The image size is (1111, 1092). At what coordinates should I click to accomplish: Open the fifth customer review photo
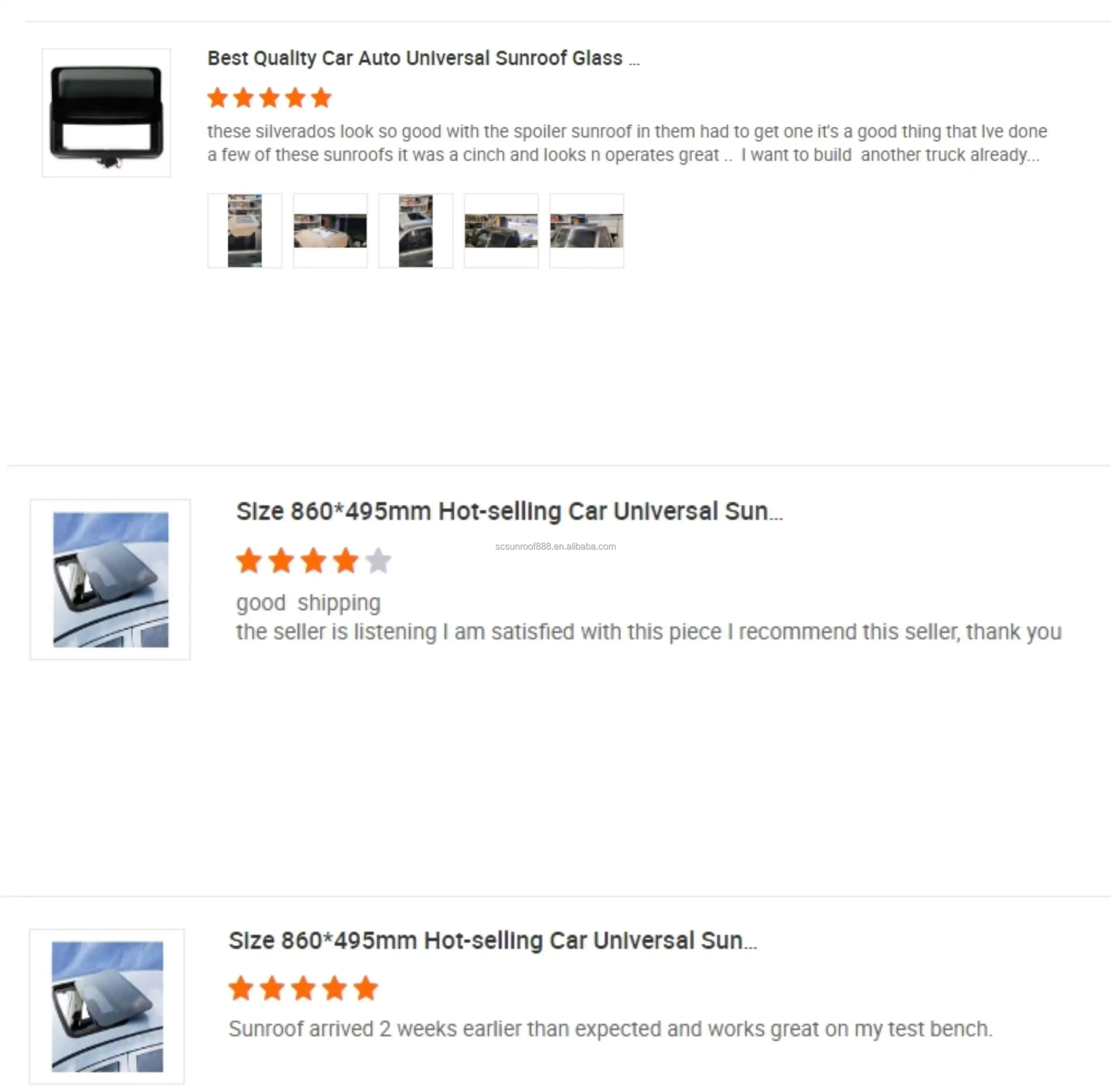[587, 231]
